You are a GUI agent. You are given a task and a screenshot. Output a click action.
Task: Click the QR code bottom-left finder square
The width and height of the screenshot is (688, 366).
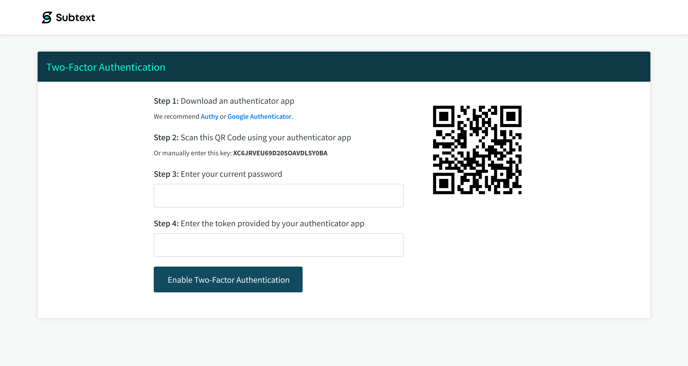(444, 183)
